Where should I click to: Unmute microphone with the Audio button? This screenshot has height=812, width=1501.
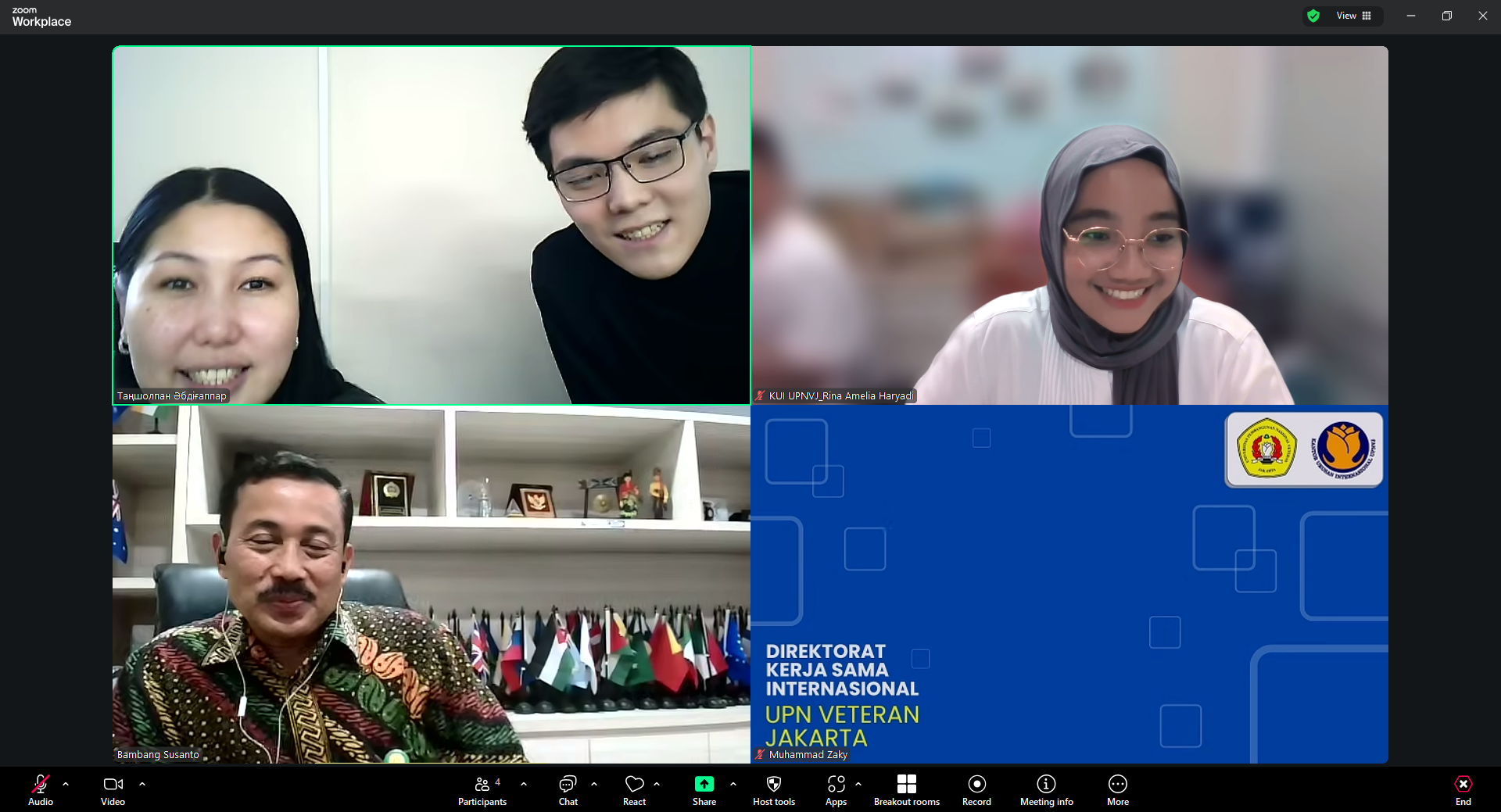point(41,789)
